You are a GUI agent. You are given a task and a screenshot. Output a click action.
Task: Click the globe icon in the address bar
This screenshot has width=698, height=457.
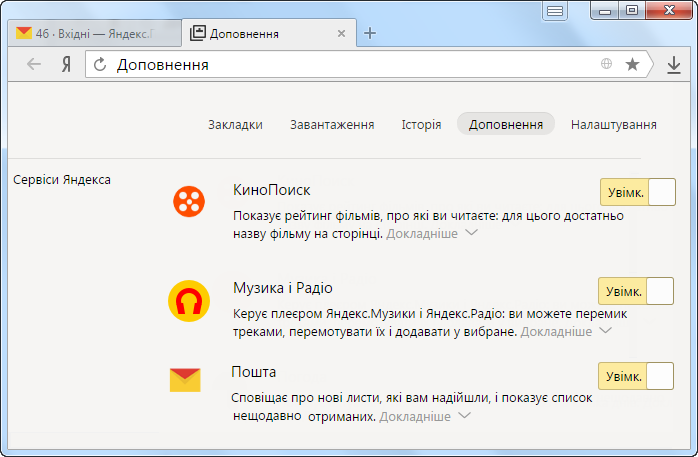606,64
